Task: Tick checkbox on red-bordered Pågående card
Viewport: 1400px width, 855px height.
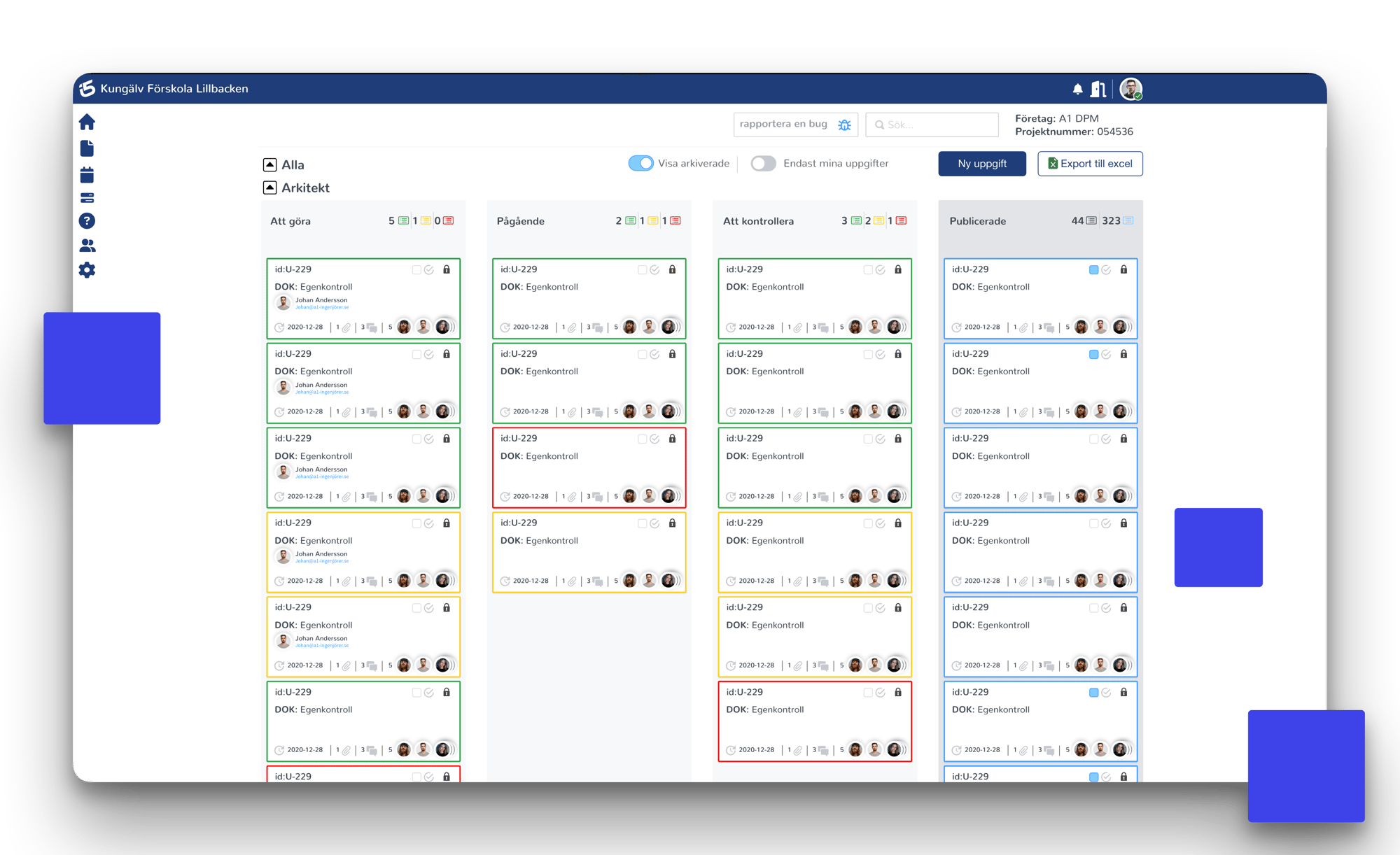Action: coord(642,439)
